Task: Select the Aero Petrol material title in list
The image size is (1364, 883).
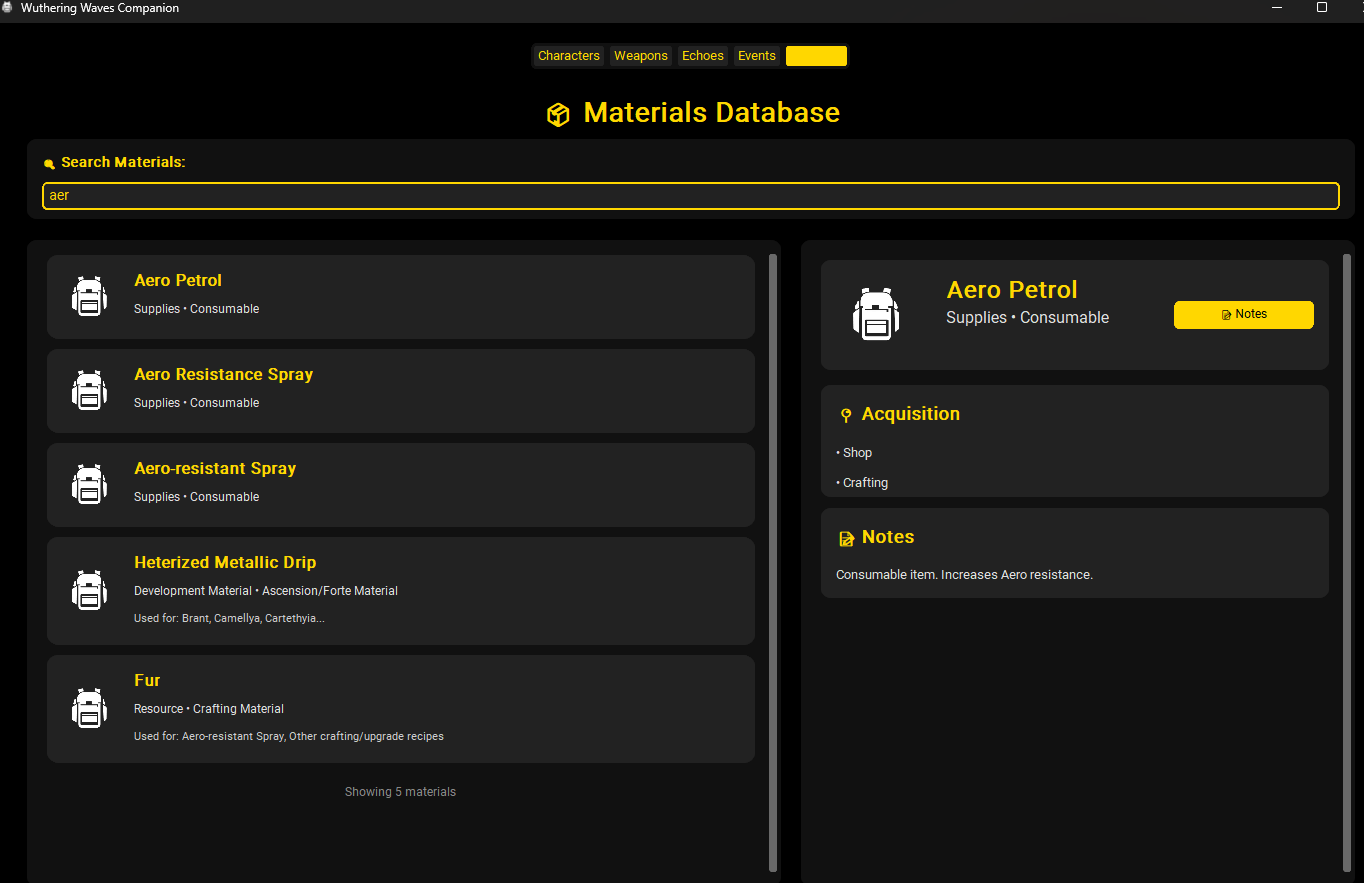Action: coord(178,281)
